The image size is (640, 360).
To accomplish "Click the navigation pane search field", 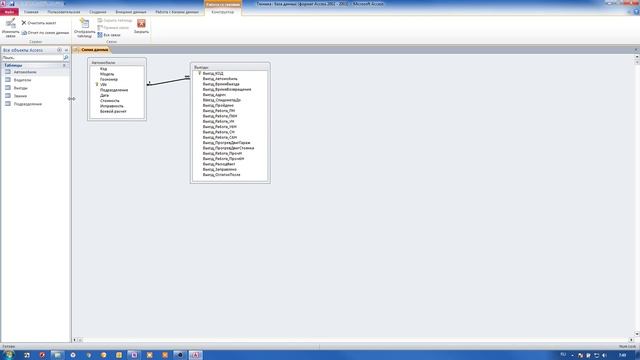I will (x=32, y=58).
